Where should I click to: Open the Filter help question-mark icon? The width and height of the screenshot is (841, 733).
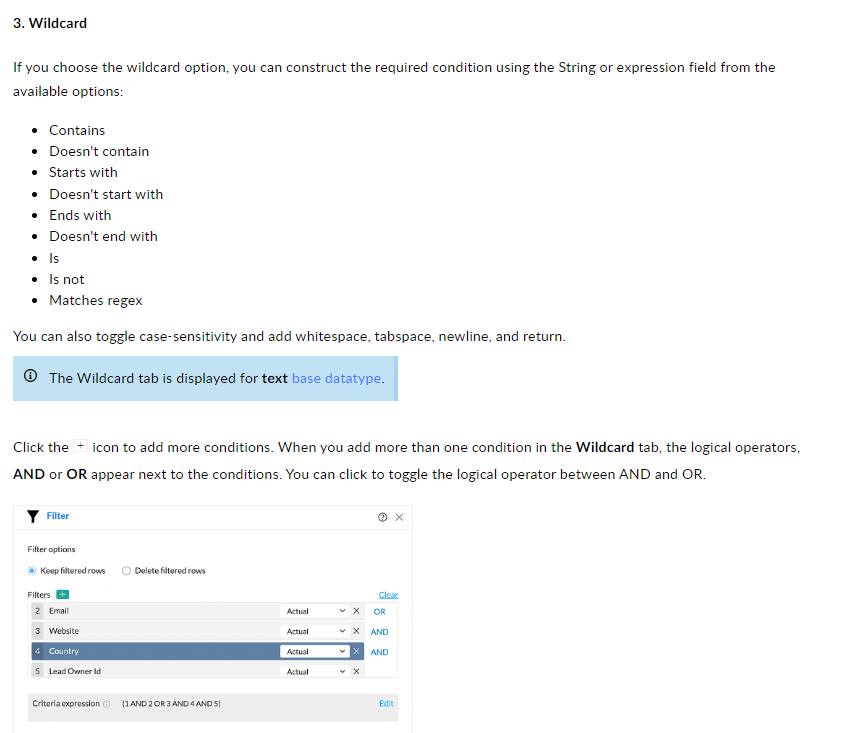tap(383, 517)
